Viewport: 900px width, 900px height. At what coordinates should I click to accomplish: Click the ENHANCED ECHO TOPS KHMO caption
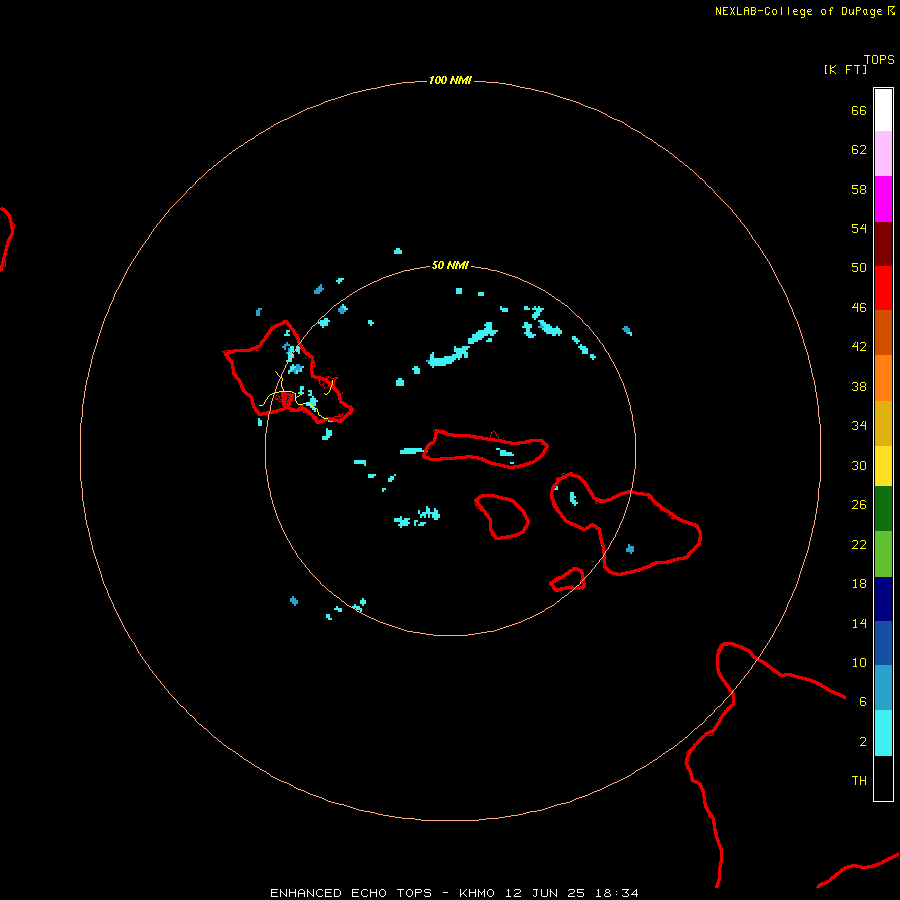[454, 893]
